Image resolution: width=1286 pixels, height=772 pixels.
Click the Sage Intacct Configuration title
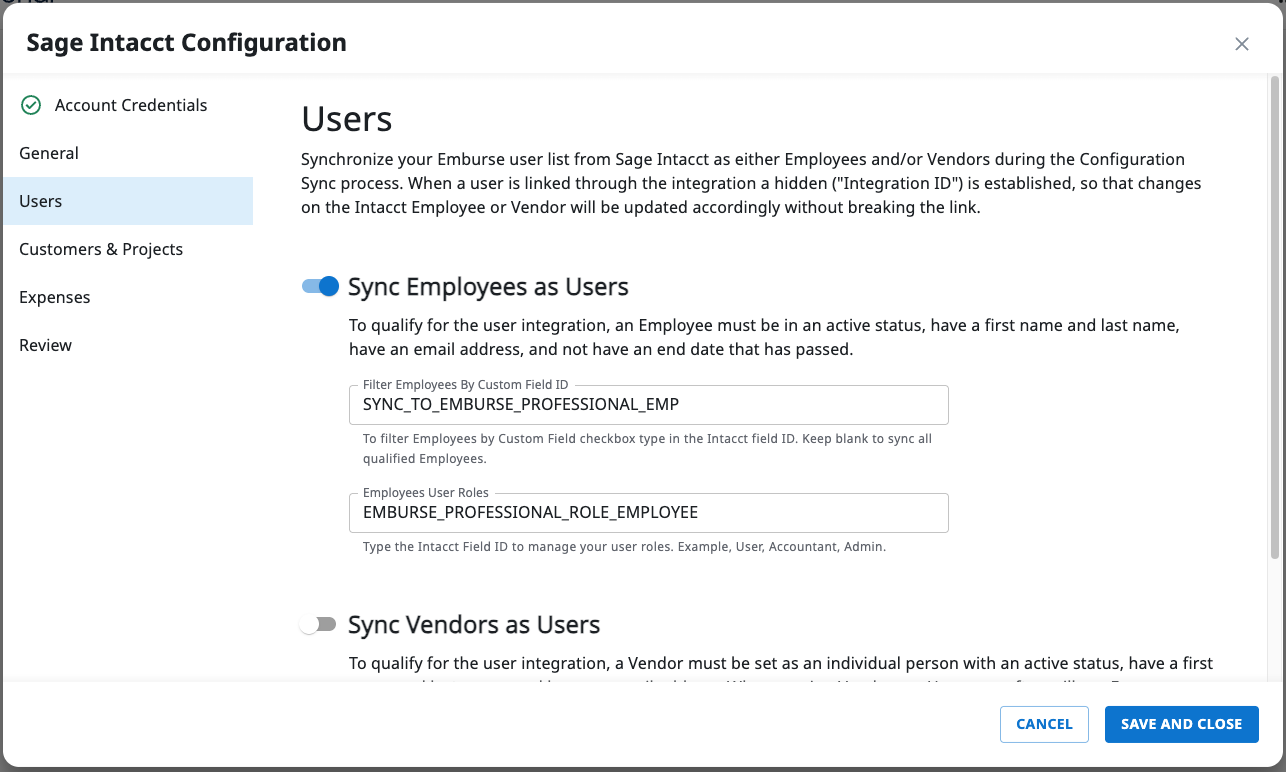186,43
